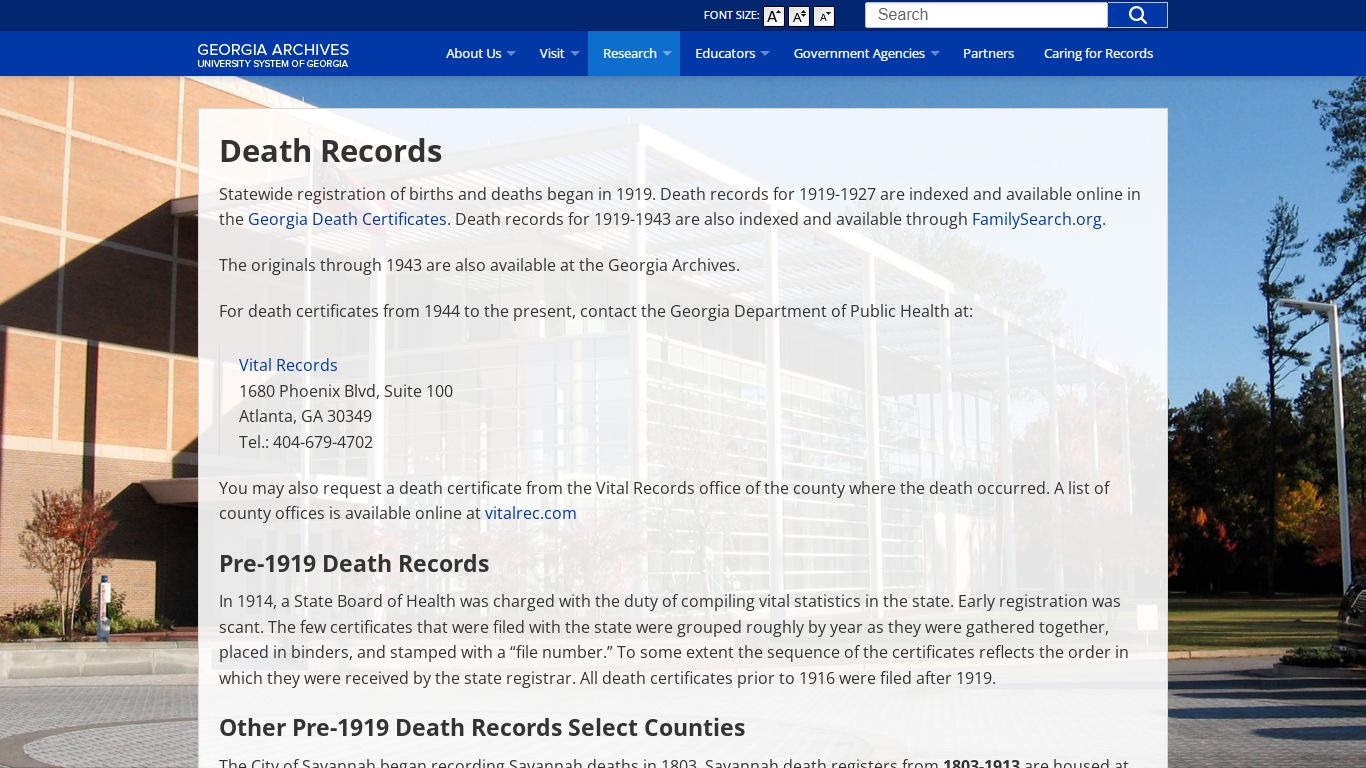
Task: Expand the Government Agencies dropdown arrow
Action: tap(935, 54)
